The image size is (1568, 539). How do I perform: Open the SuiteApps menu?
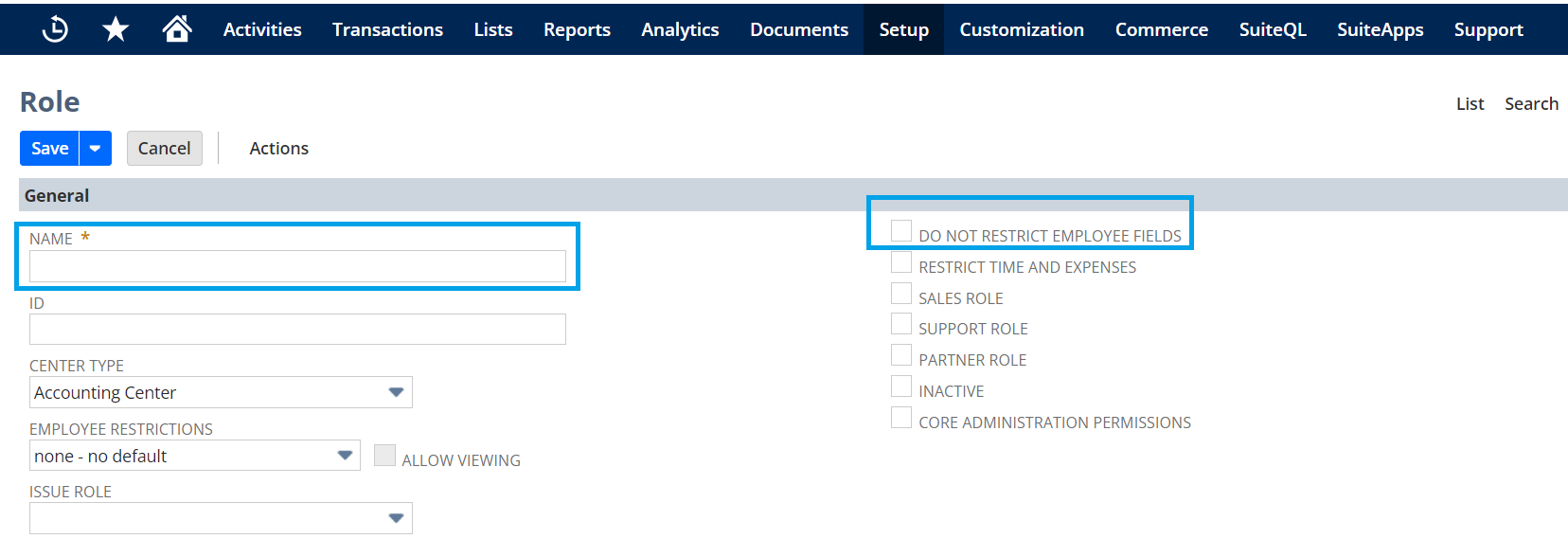[x=1381, y=29]
